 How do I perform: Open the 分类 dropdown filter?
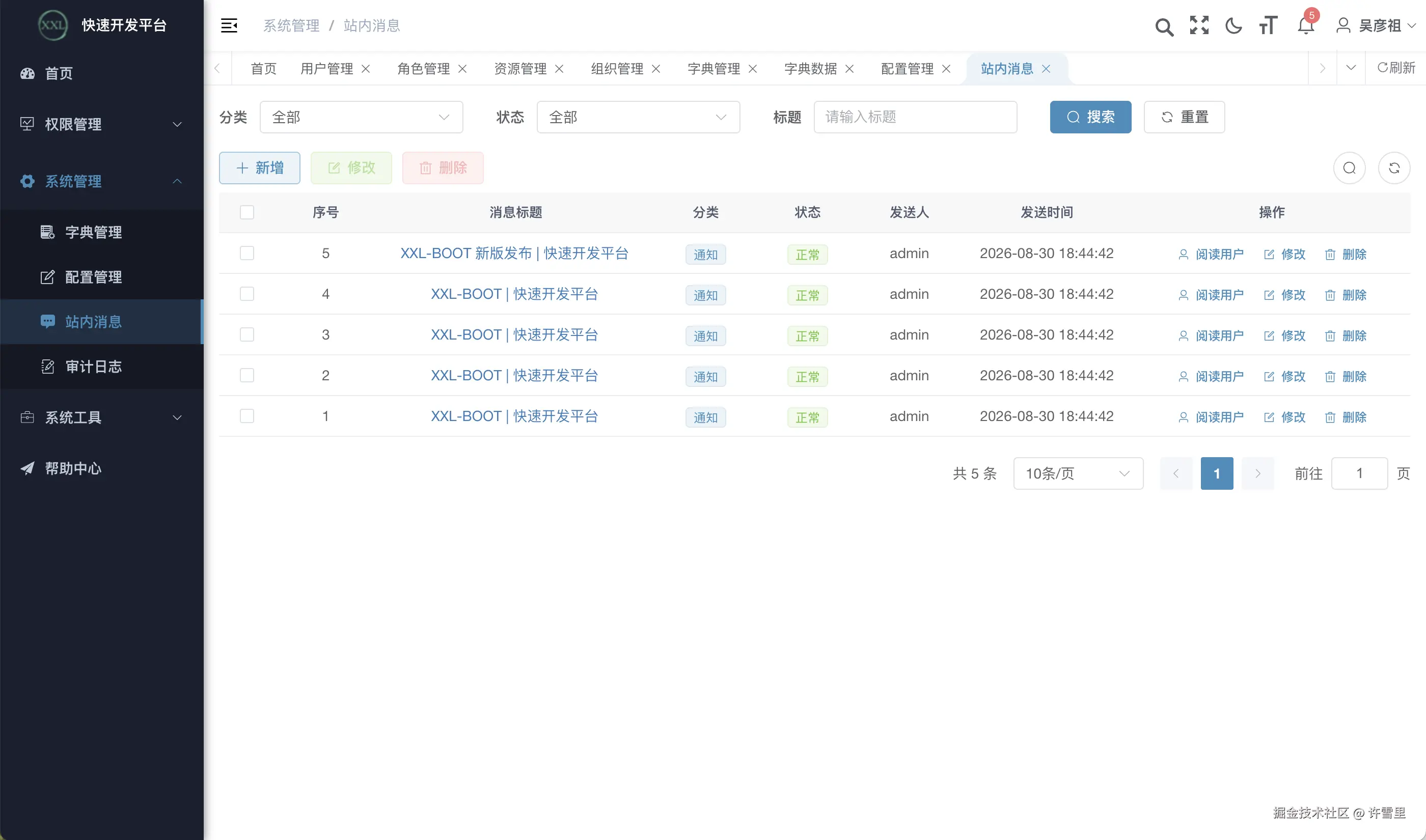coord(361,117)
